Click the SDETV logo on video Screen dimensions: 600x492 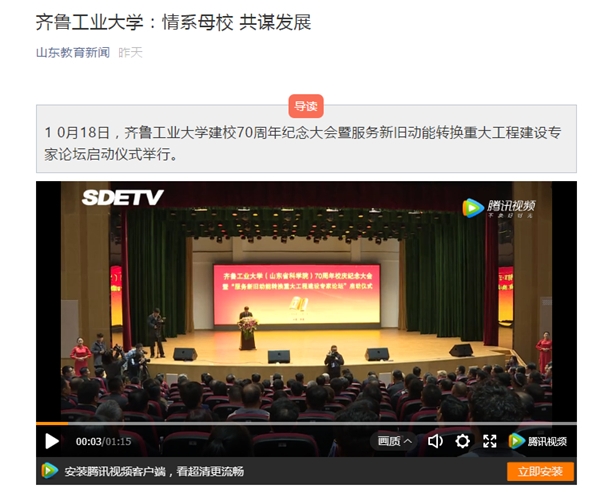122,197
